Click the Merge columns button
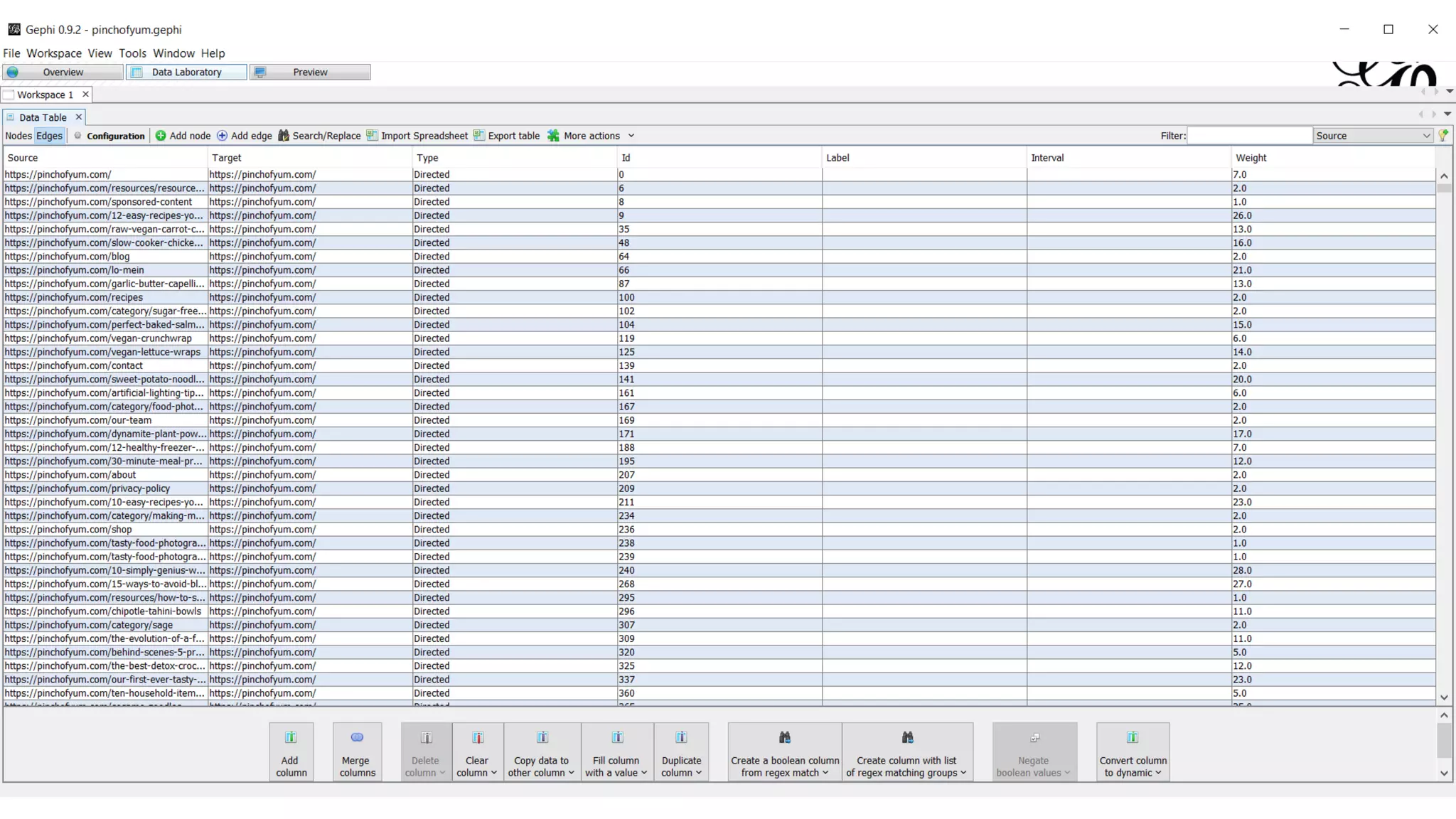1456x819 pixels. pos(357,752)
